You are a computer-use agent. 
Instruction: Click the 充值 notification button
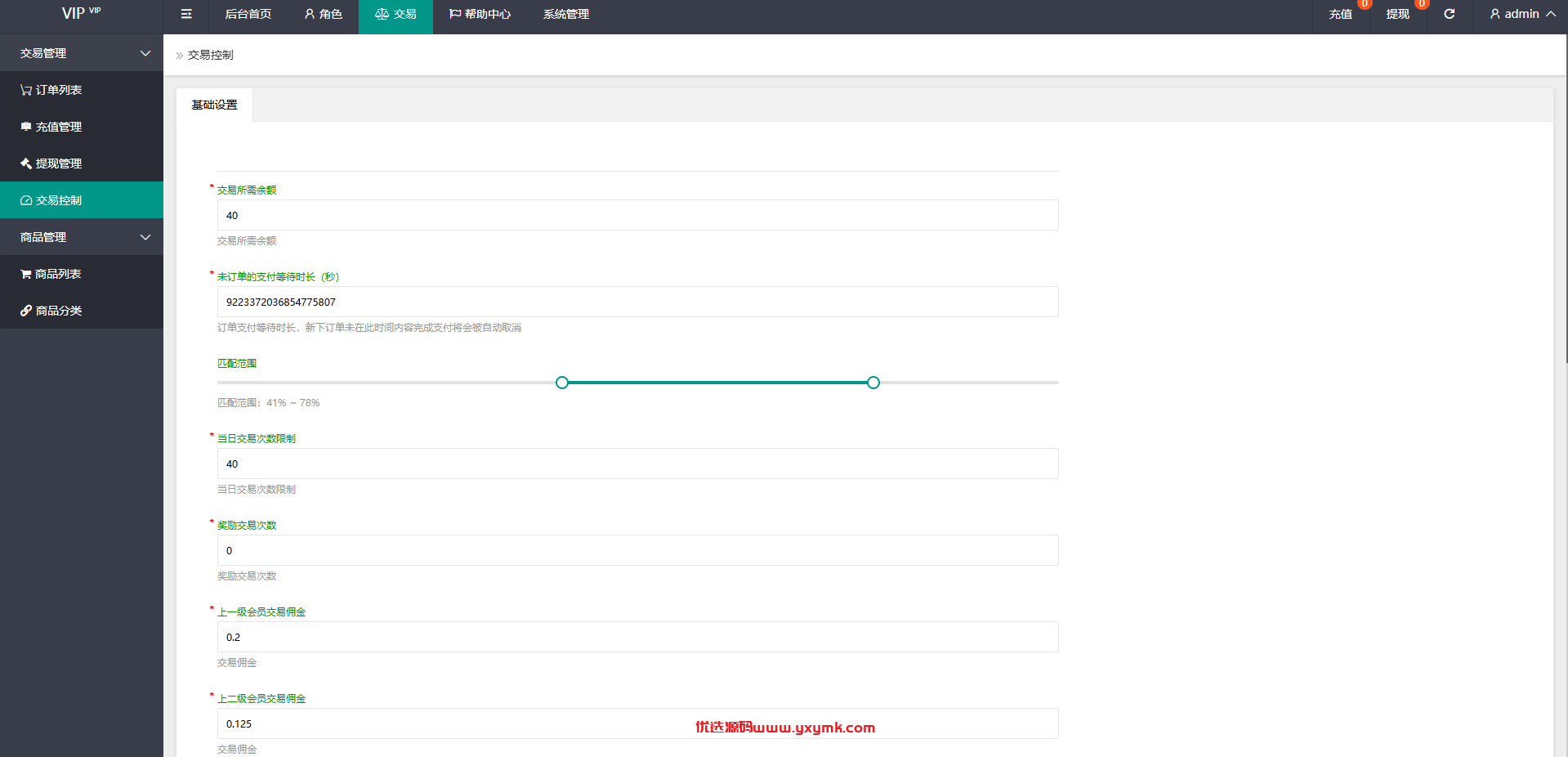[x=1341, y=14]
